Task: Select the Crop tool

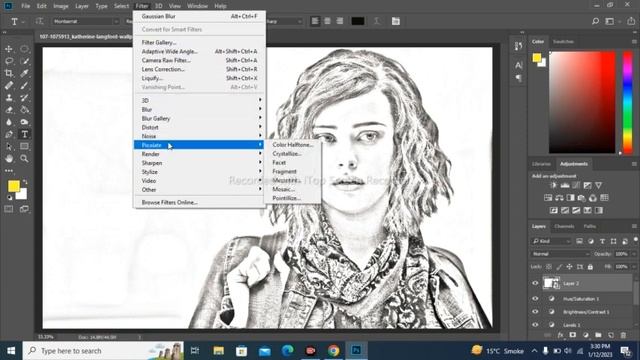Action: coord(9,73)
